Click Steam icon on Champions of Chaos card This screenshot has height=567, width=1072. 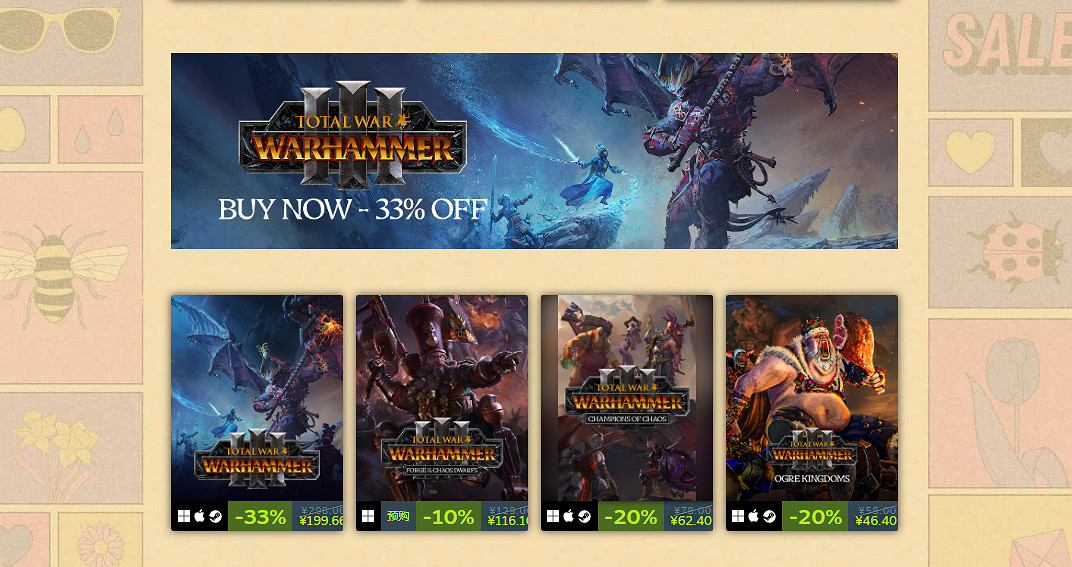[x=585, y=516]
